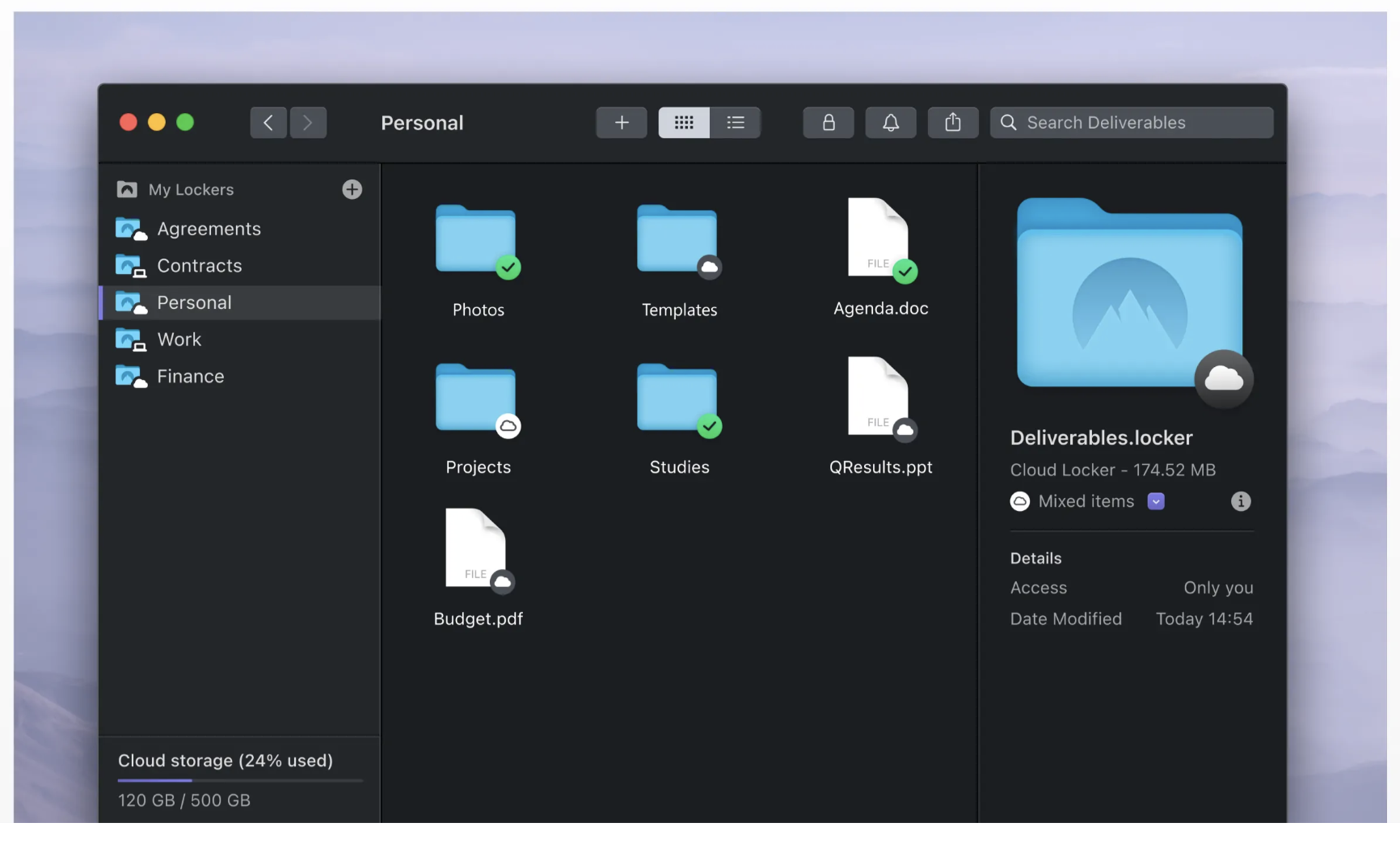
Task: Show info with the info icon
Action: point(1241,501)
